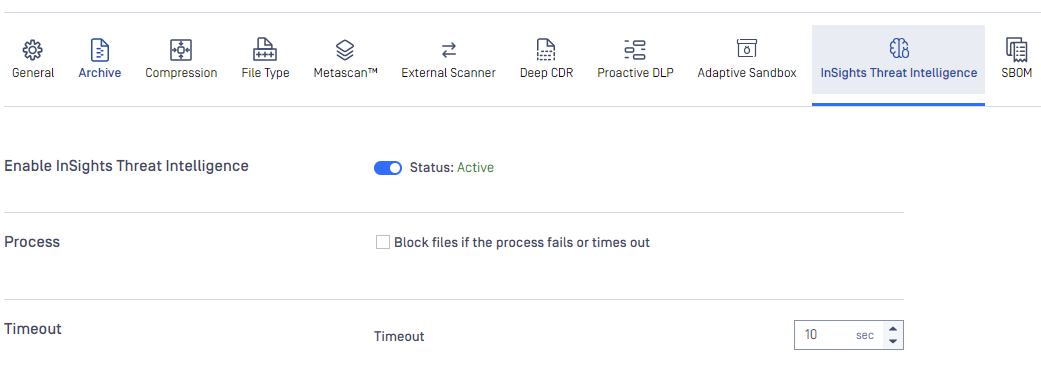This screenshot has height=385, width=1041.
Task: Click the Timeout seconds input field
Action: (840, 335)
